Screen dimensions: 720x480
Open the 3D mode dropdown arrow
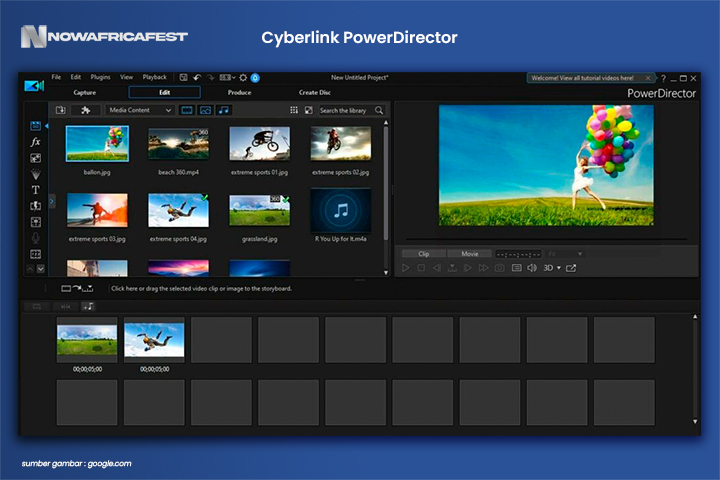click(x=559, y=268)
